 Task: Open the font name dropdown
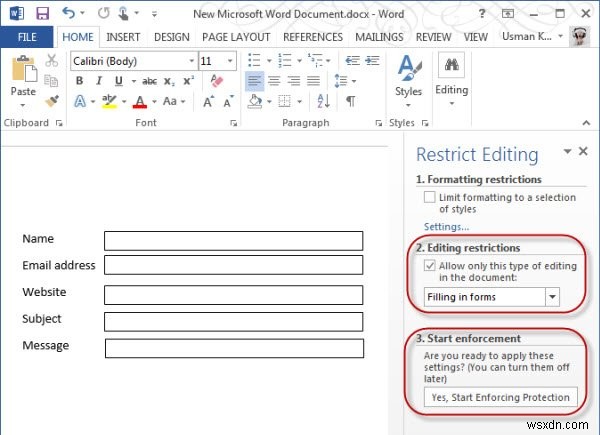[x=192, y=61]
